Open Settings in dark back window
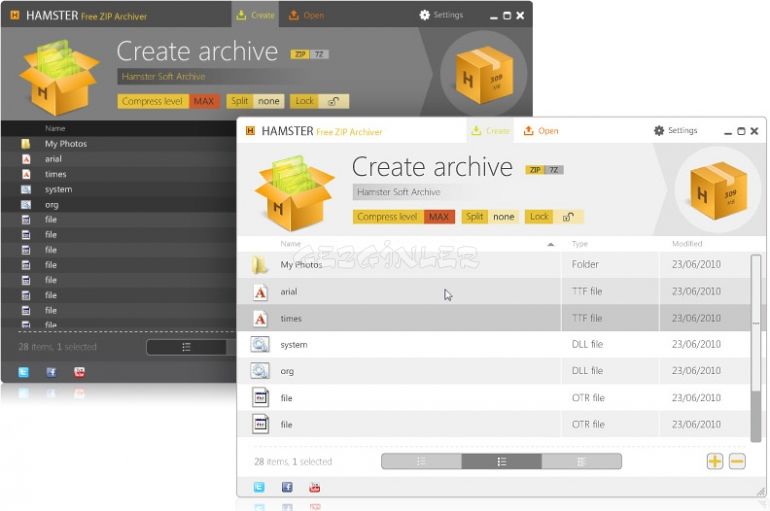Screen dimensions: 770x511 tap(441, 15)
